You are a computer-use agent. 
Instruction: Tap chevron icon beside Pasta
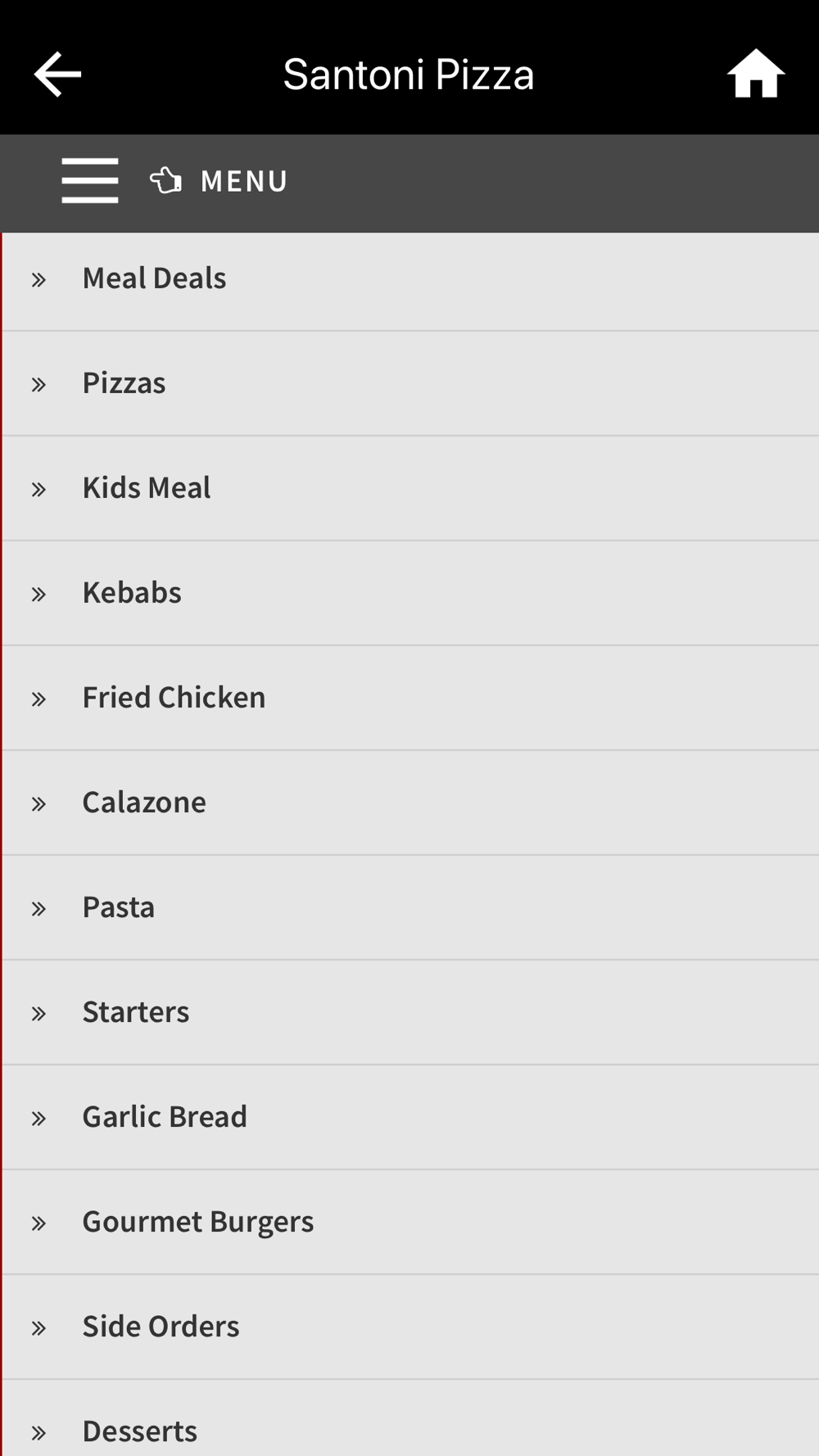tap(38, 909)
